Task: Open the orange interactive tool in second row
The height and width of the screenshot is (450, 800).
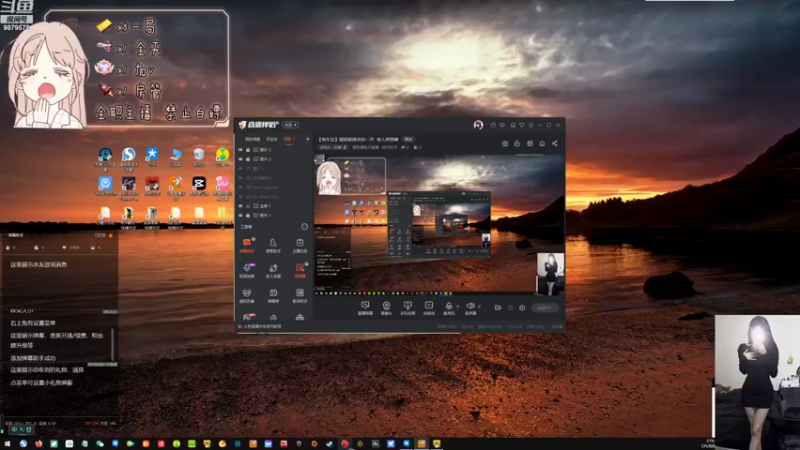Action: [299, 269]
